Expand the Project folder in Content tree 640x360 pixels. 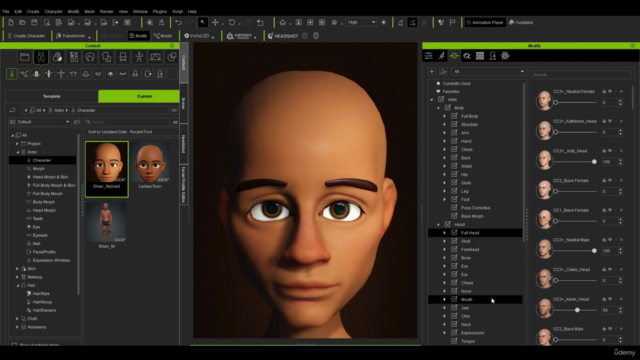tap(17, 144)
